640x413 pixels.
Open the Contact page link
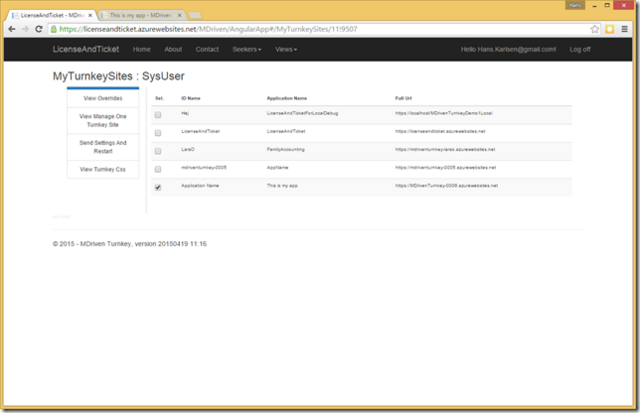207,49
